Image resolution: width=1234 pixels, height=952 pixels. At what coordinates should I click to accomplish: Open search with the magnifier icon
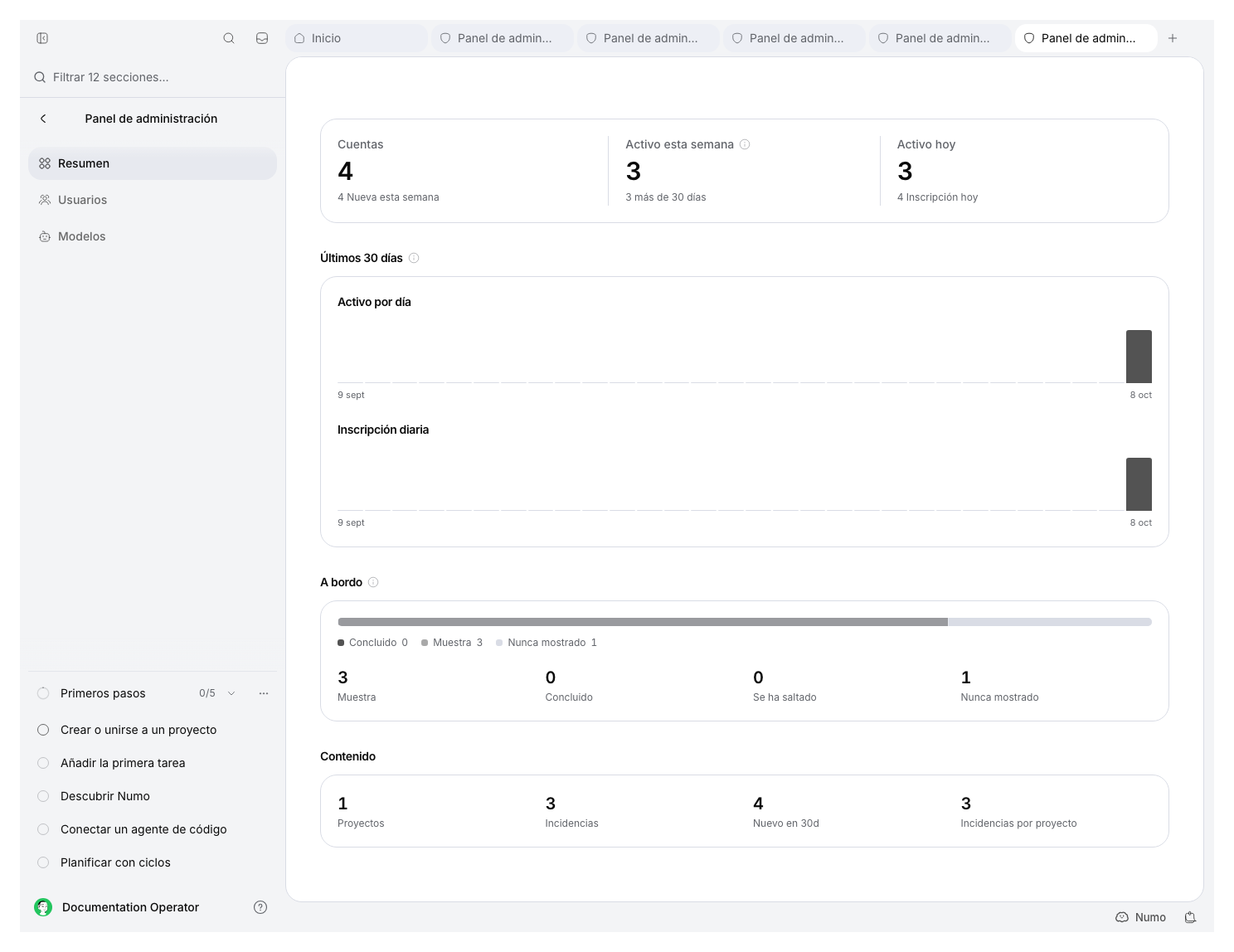tap(229, 38)
